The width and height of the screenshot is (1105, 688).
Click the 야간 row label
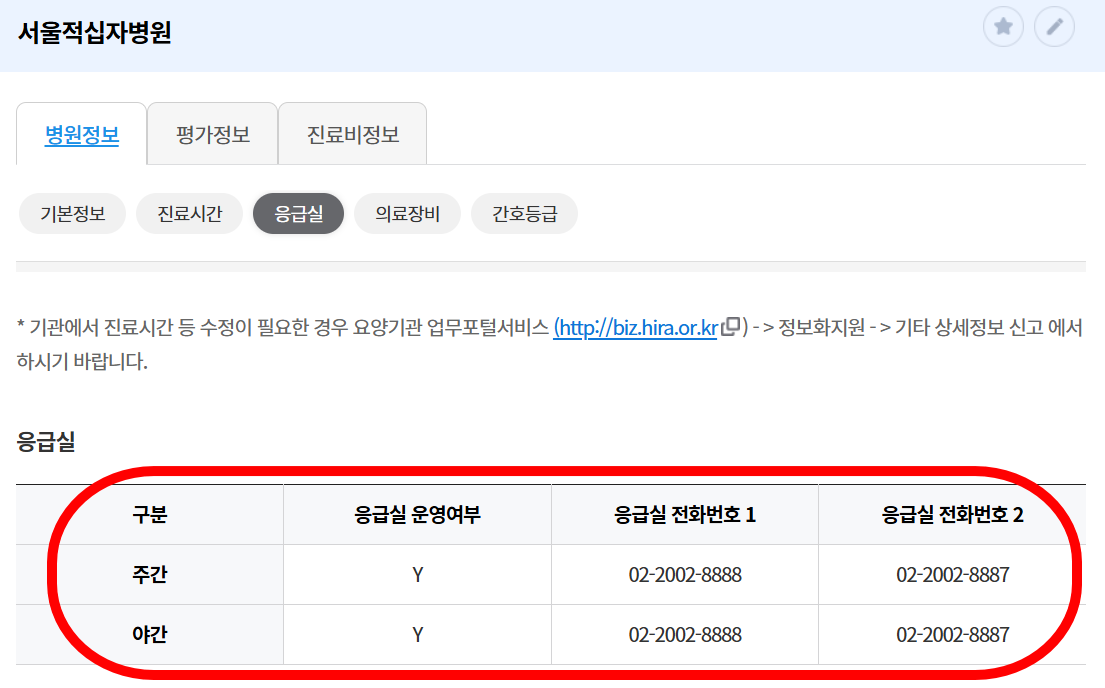(149, 634)
